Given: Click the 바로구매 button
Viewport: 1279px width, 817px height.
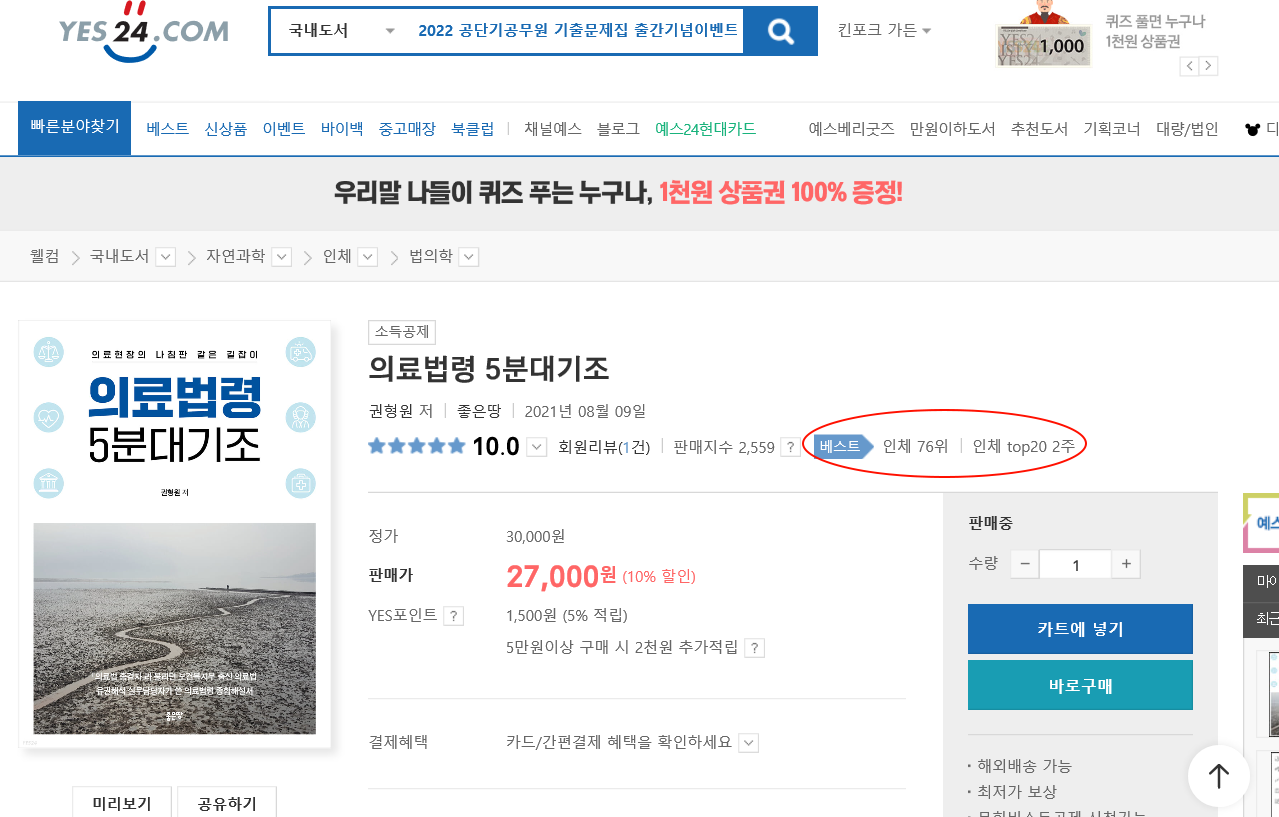Looking at the screenshot, I should tap(1080, 685).
